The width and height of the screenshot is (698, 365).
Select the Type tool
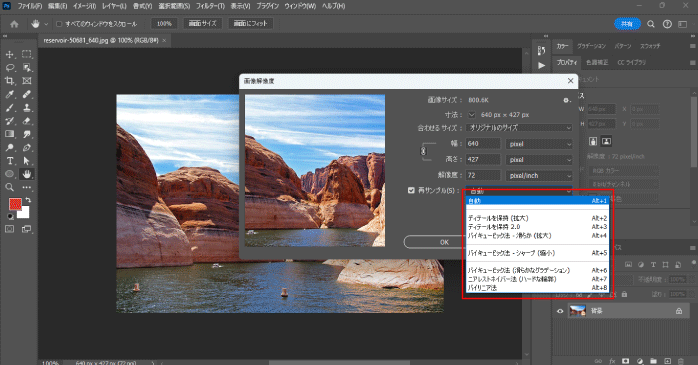pos(9,161)
